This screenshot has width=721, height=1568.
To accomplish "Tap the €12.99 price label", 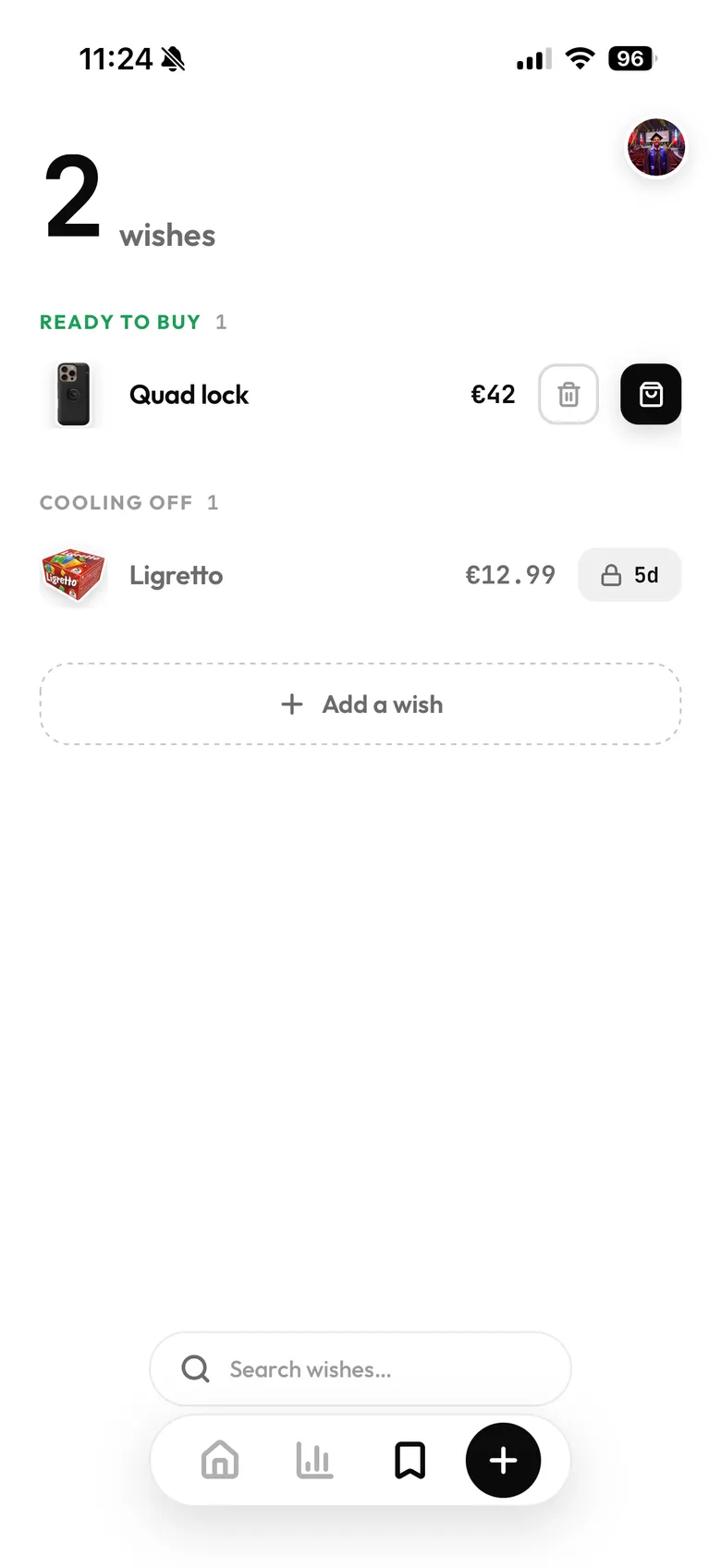I will point(510,575).
